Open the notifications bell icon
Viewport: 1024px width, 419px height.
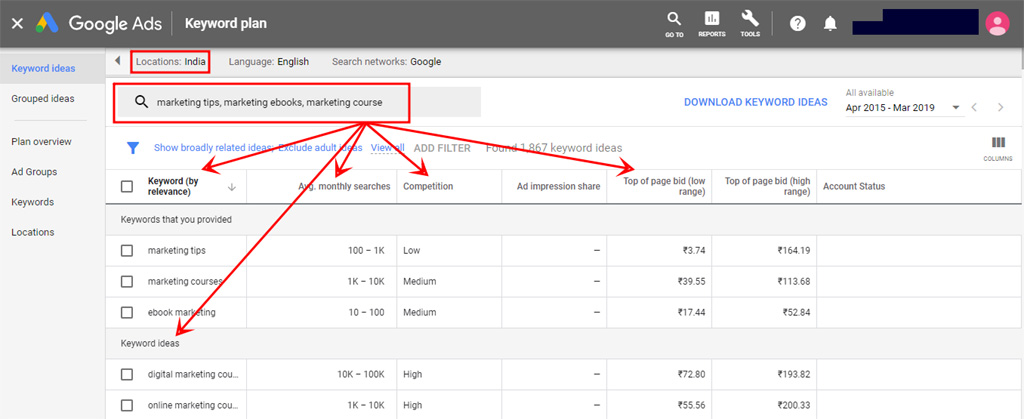[x=830, y=24]
